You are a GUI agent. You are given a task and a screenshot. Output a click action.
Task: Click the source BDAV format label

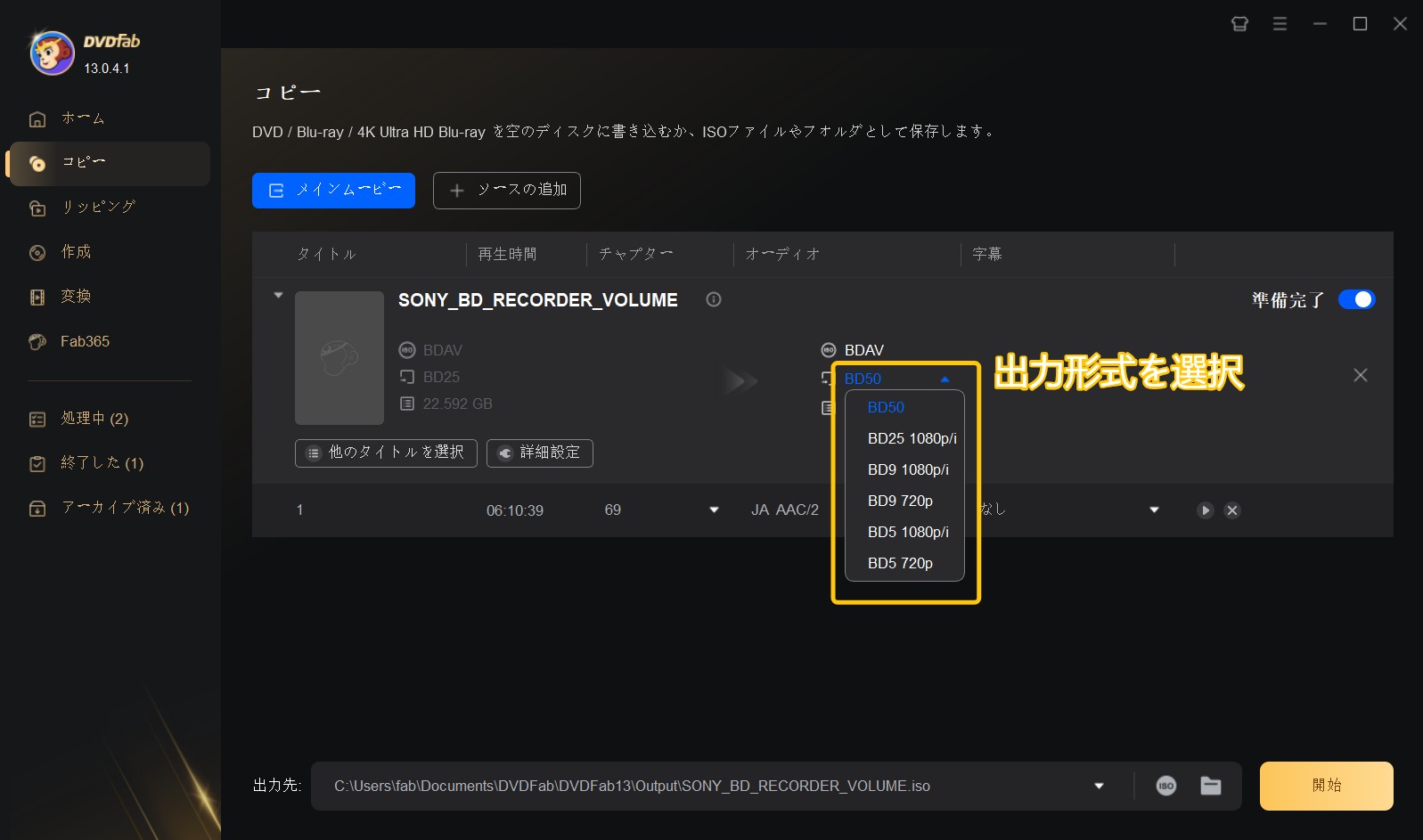point(442,350)
